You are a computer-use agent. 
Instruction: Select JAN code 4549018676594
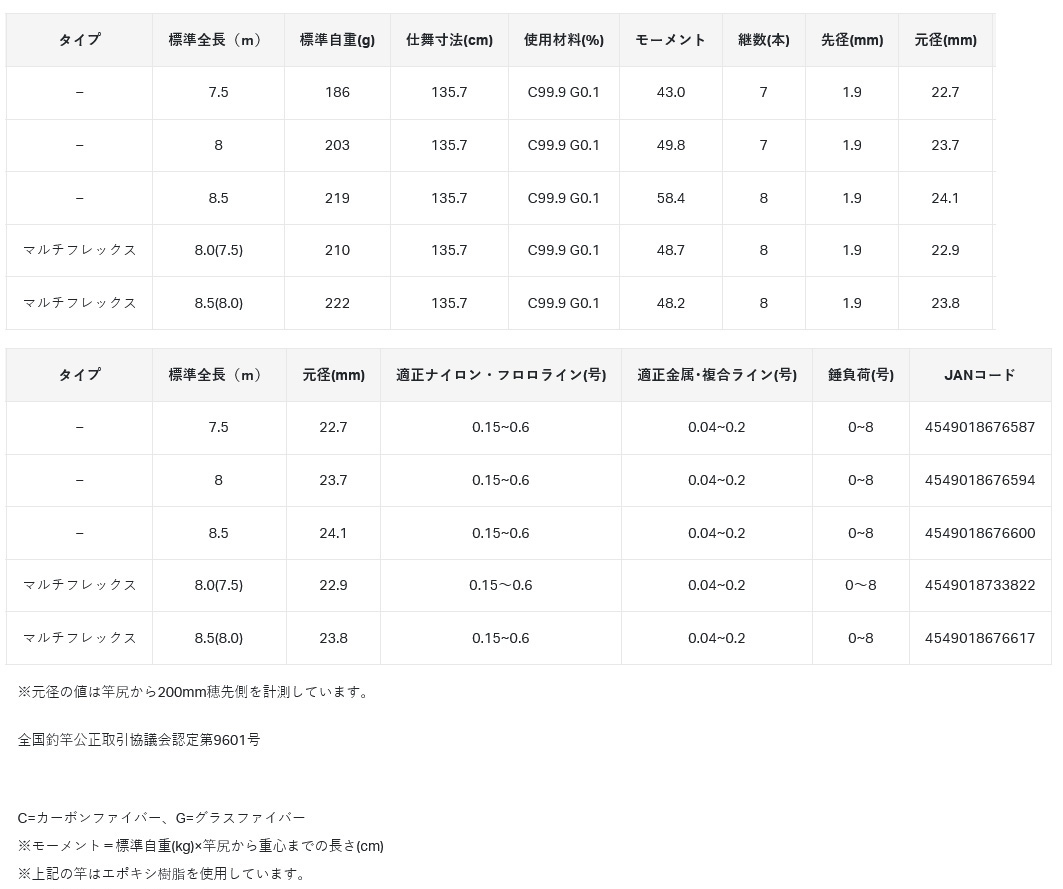980,480
